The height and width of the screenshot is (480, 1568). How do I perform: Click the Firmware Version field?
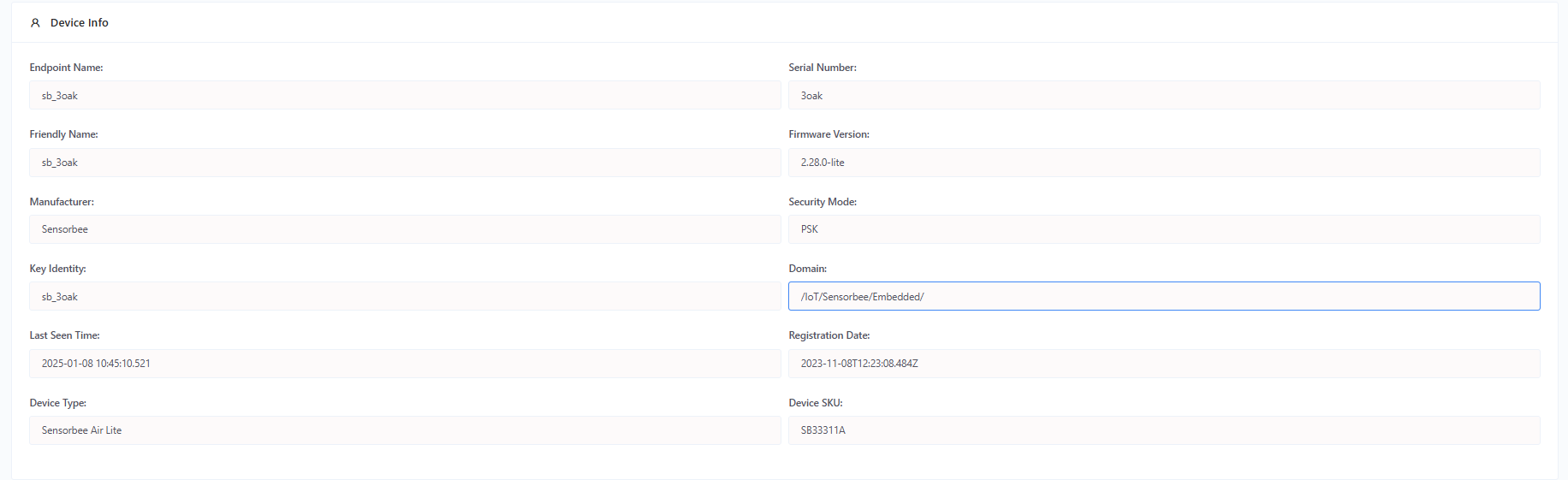click(x=1164, y=163)
